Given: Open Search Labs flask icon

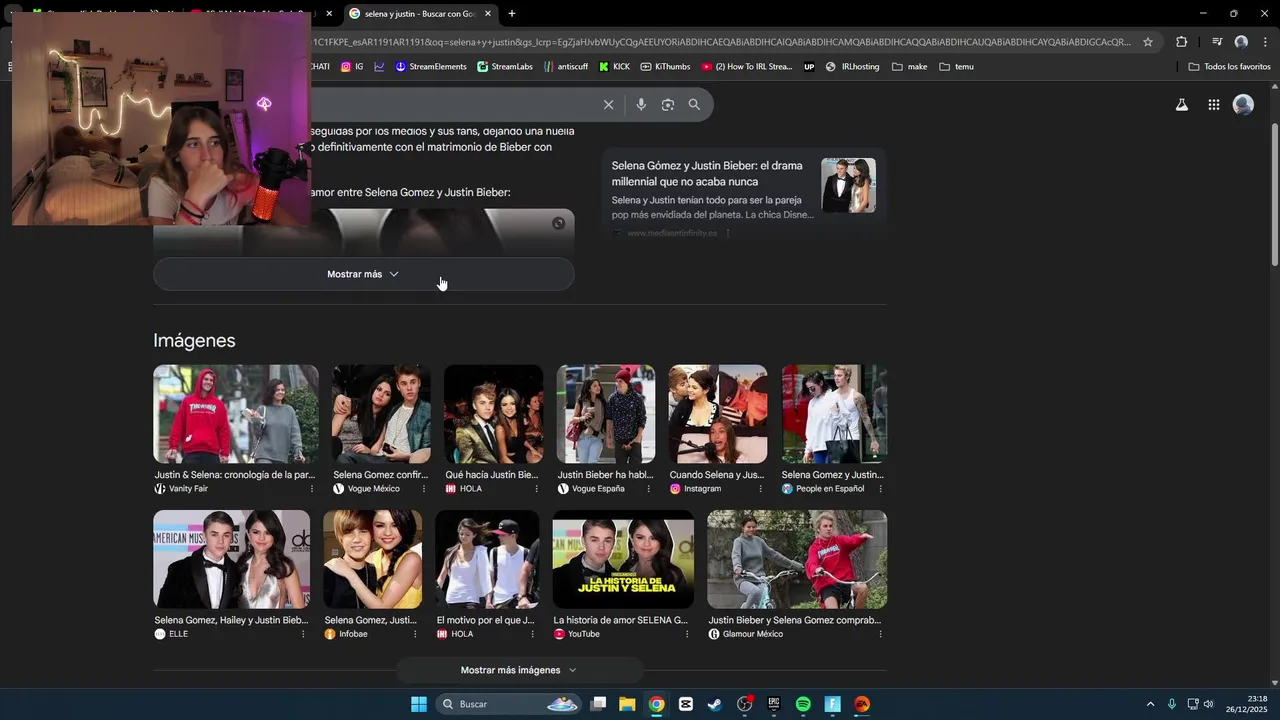Looking at the screenshot, I should [1182, 104].
